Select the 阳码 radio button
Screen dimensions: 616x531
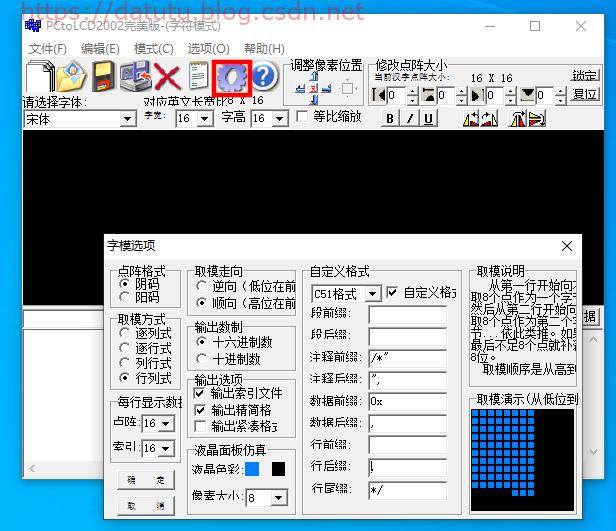click(x=125, y=297)
